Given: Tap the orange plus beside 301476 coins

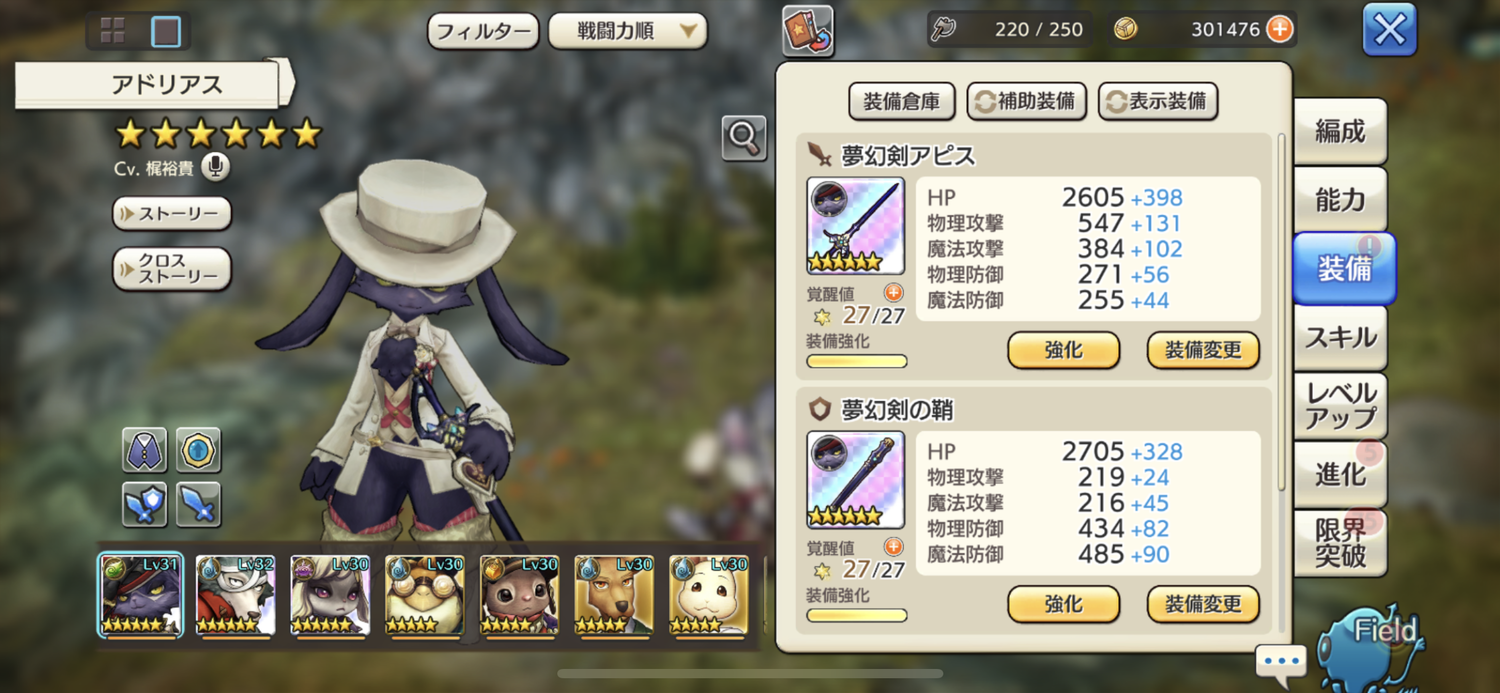Looking at the screenshot, I should (x=1280, y=30).
